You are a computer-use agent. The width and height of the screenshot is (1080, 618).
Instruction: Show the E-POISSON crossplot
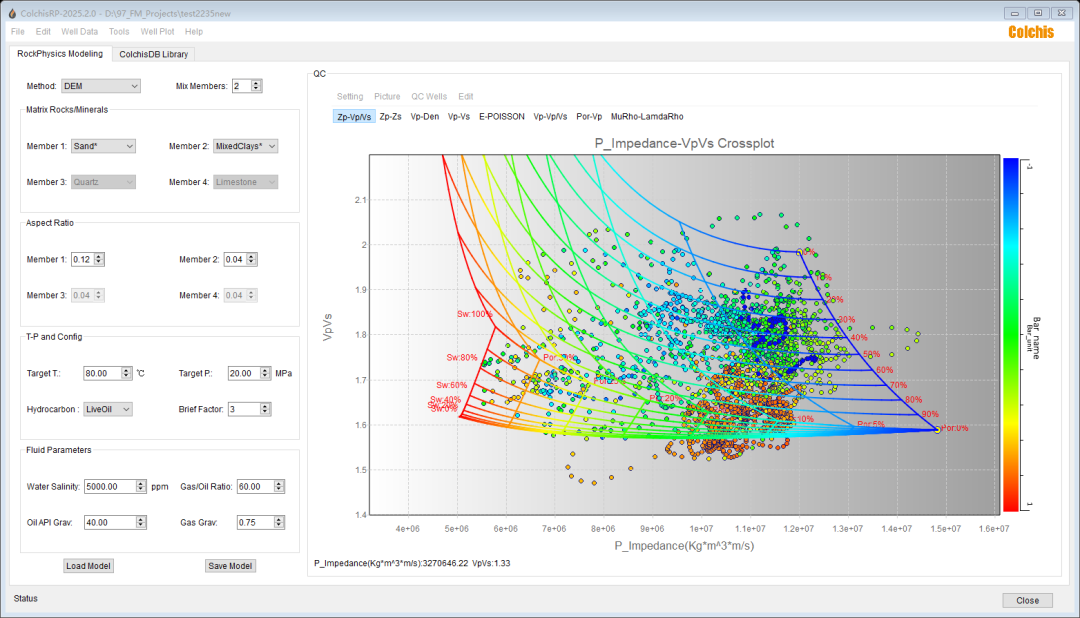(x=501, y=116)
